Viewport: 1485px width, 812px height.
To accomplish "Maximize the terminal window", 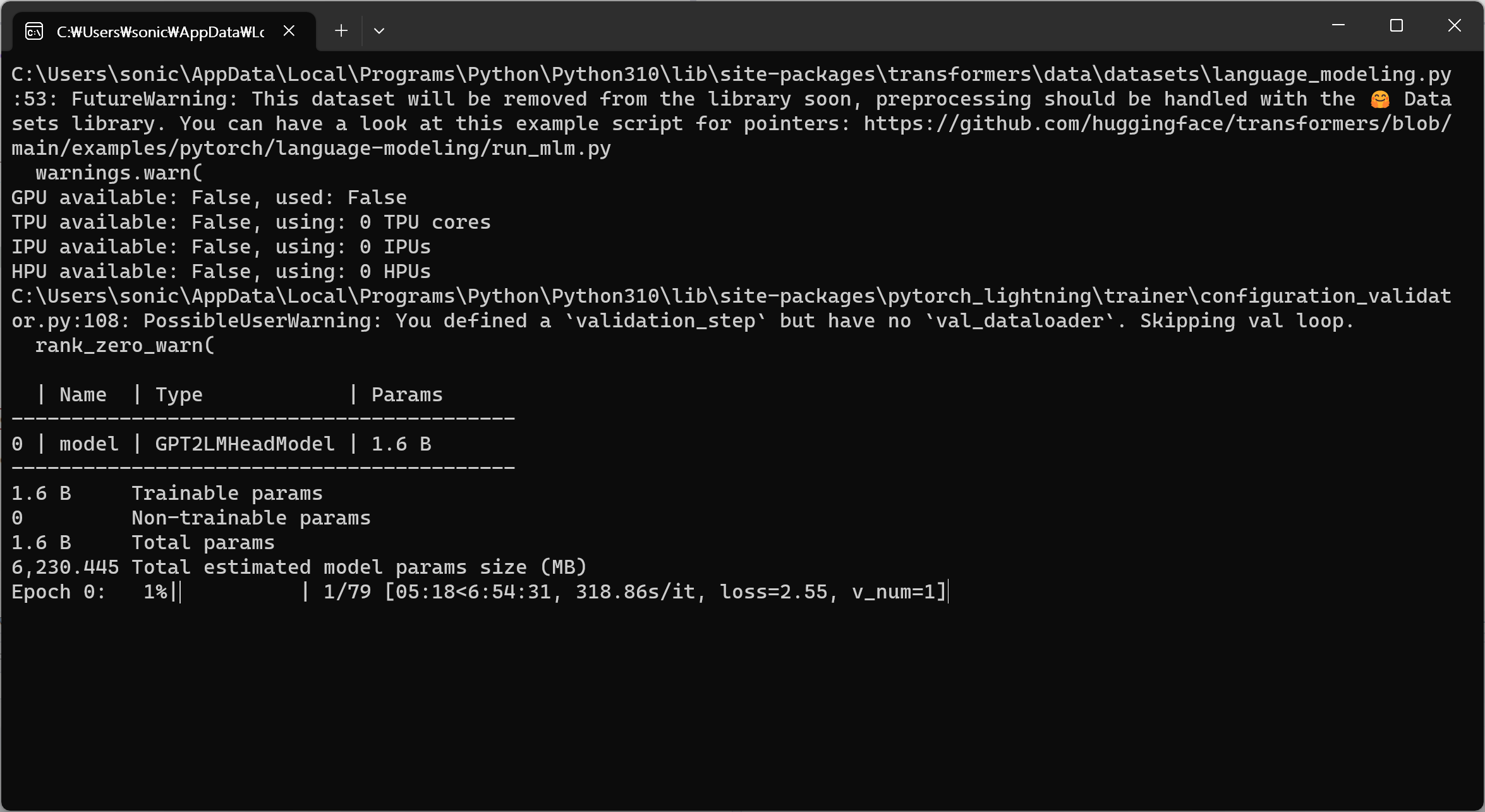I will 1396,26.
